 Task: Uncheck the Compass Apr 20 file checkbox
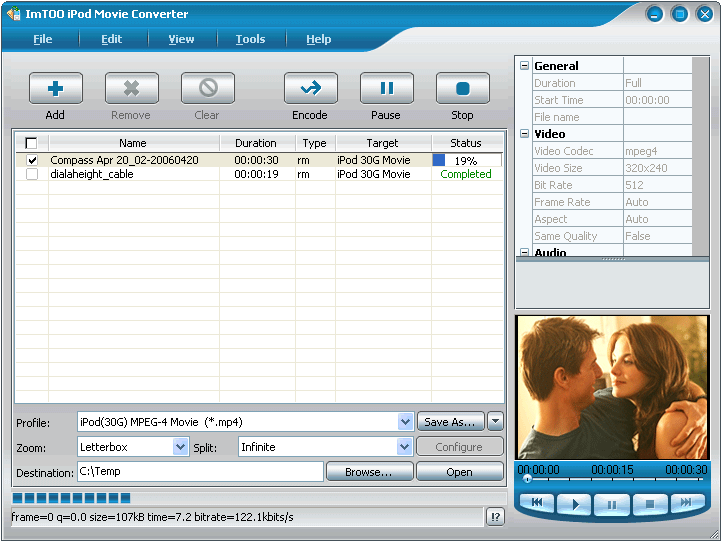point(32,160)
